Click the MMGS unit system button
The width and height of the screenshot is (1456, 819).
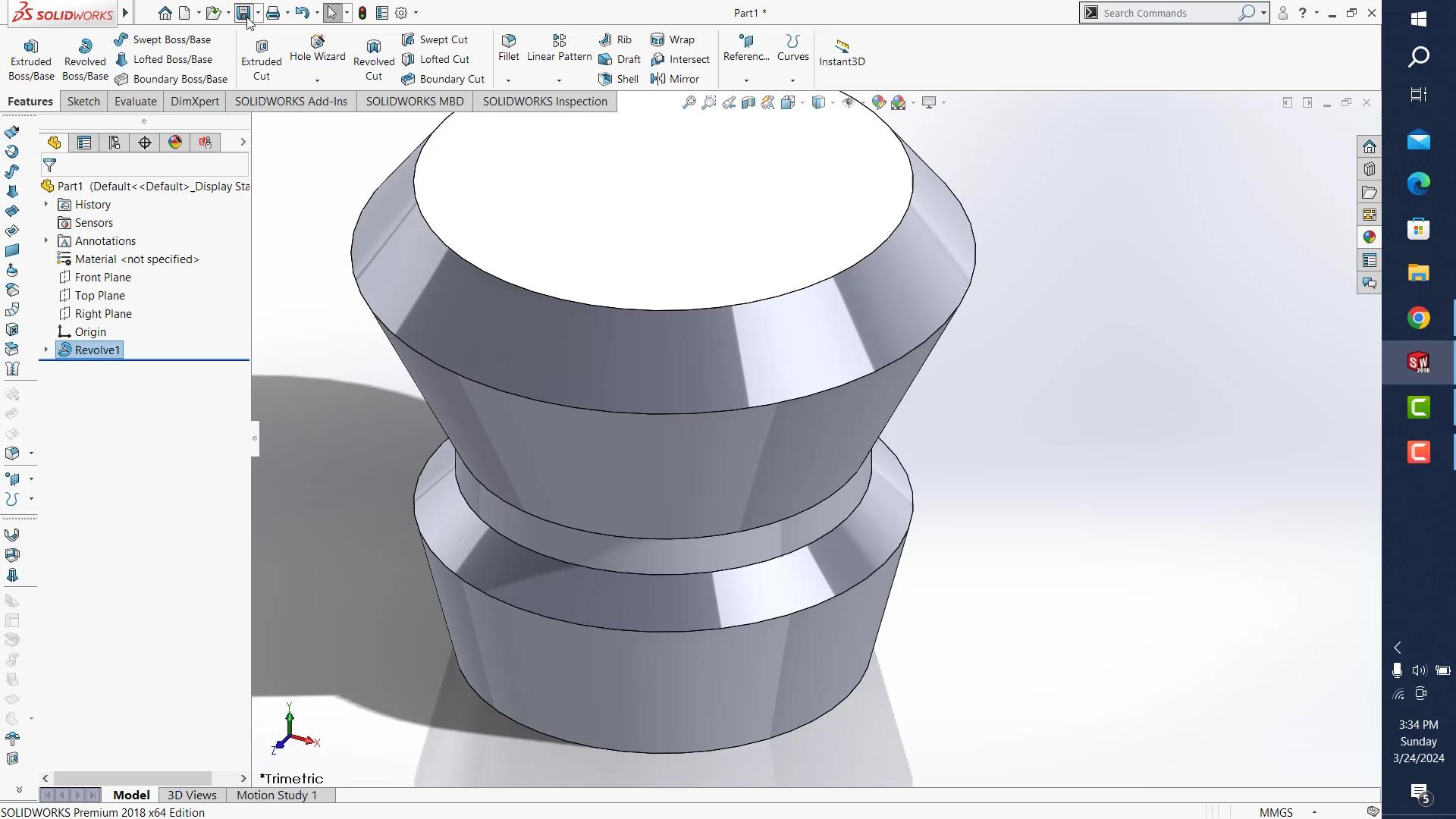pyautogui.click(x=1276, y=812)
